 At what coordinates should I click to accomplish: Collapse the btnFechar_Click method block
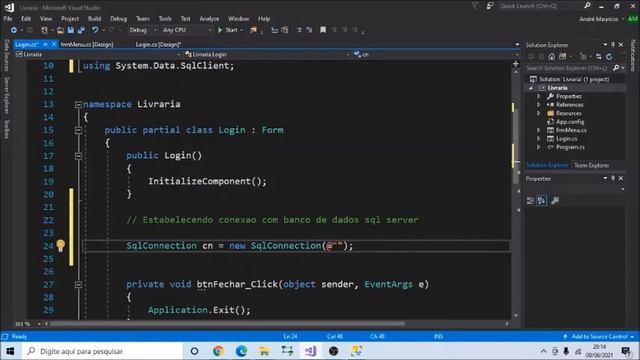pyautogui.click(x=78, y=284)
